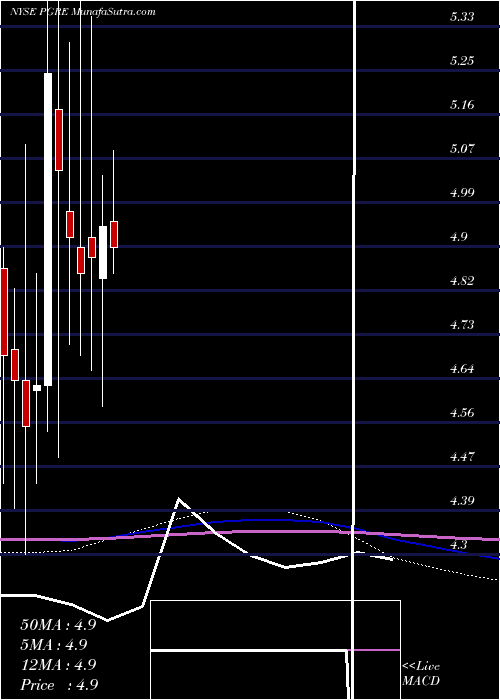Image resolution: width=500 pixels, height=700 pixels.
Task: Click the Price : 4.9 legend entry
Action: pos(59,684)
